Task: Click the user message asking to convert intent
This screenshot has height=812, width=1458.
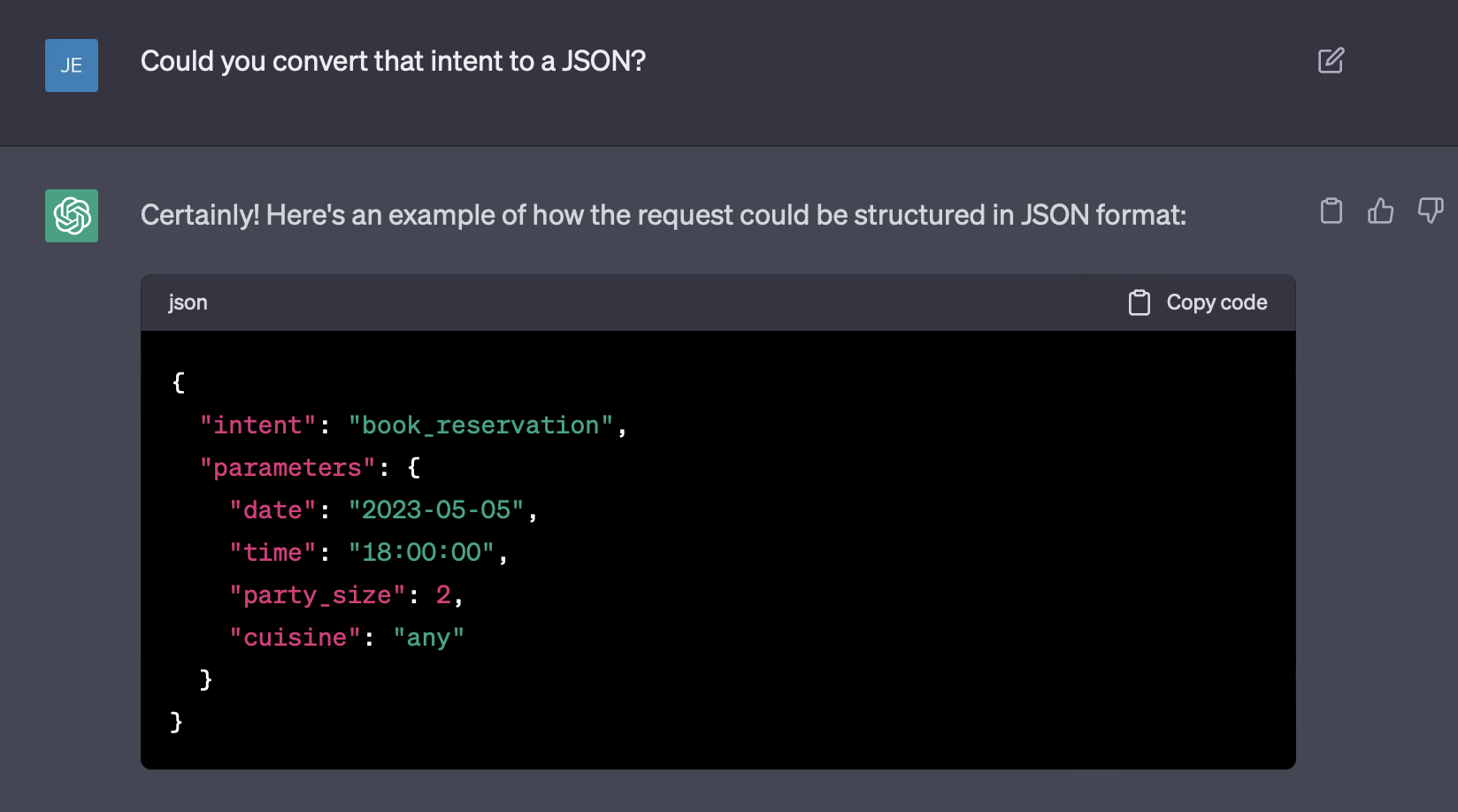Action: [393, 61]
